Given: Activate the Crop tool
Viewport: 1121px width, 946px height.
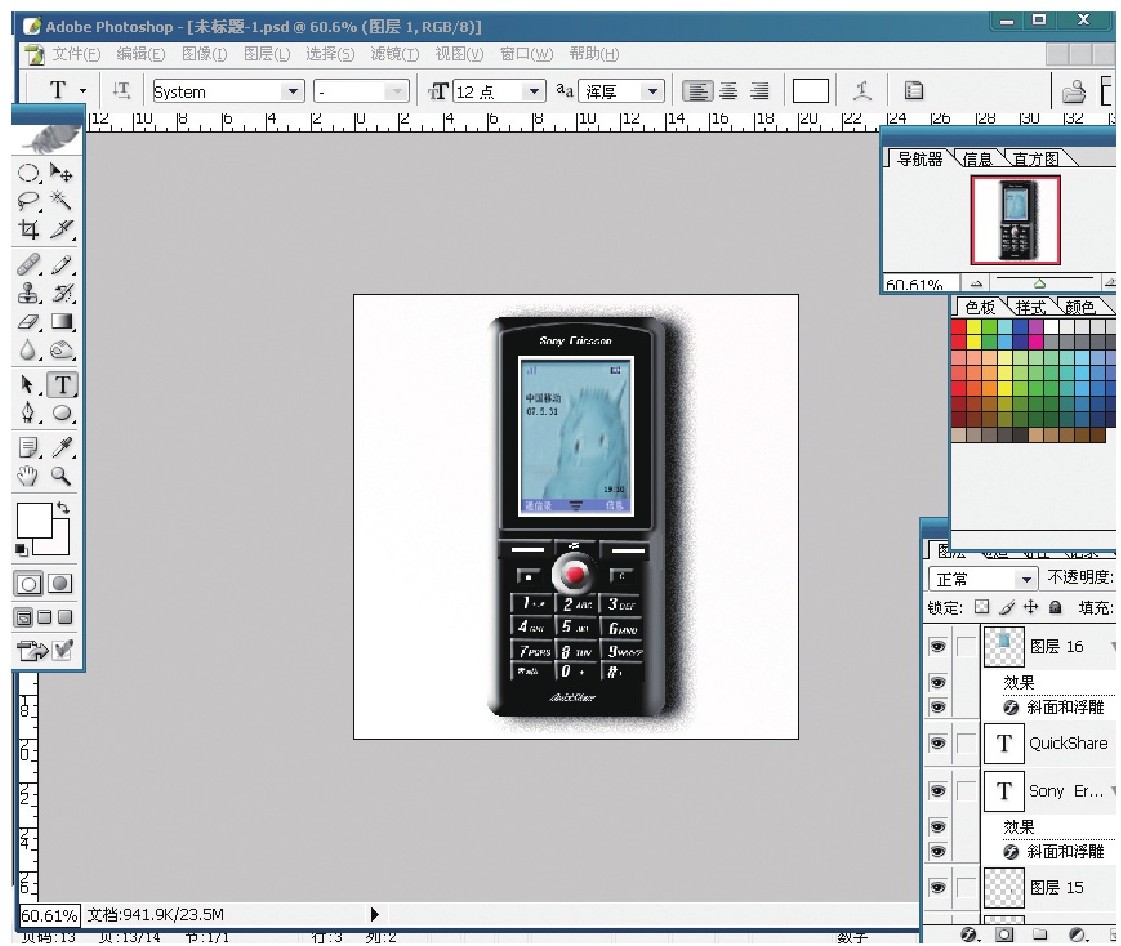Looking at the screenshot, I should tap(29, 230).
